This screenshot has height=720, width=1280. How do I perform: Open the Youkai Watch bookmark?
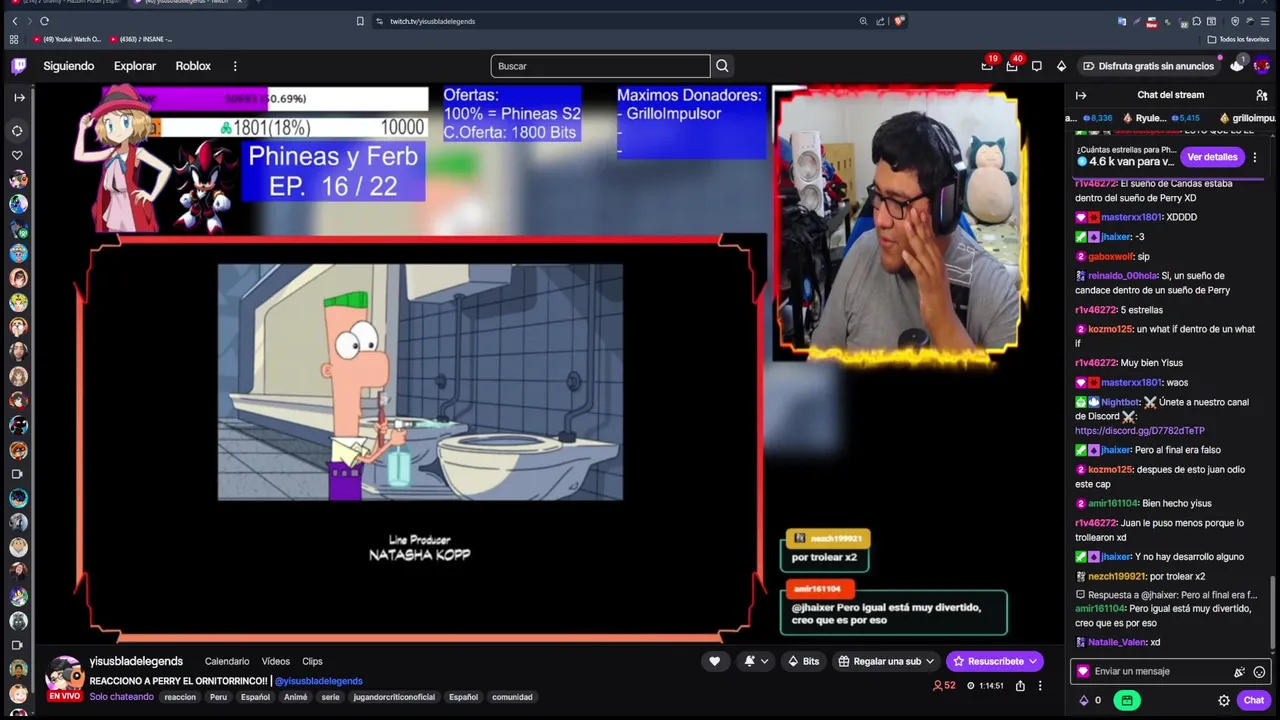68,39
